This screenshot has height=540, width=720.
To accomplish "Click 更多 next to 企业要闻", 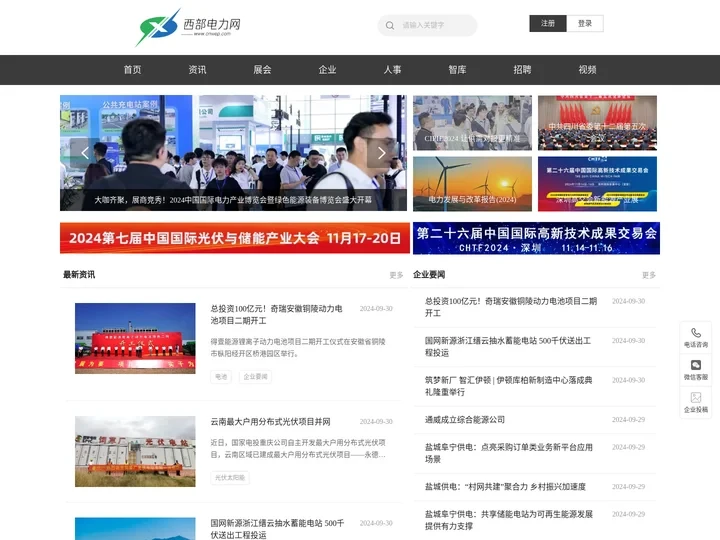I will (x=649, y=275).
